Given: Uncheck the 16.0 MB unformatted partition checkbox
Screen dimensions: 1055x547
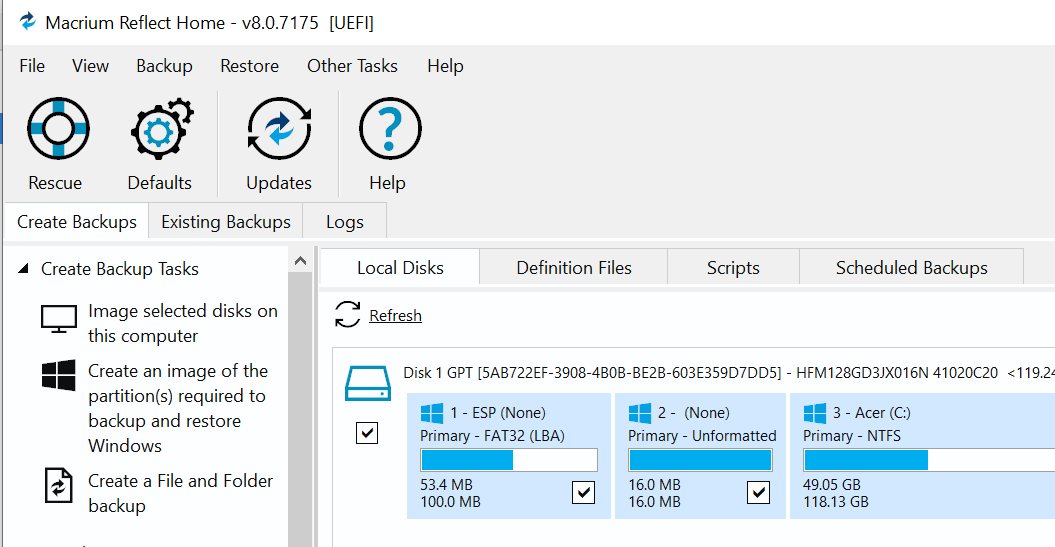Looking at the screenshot, I should coord(758,493).
